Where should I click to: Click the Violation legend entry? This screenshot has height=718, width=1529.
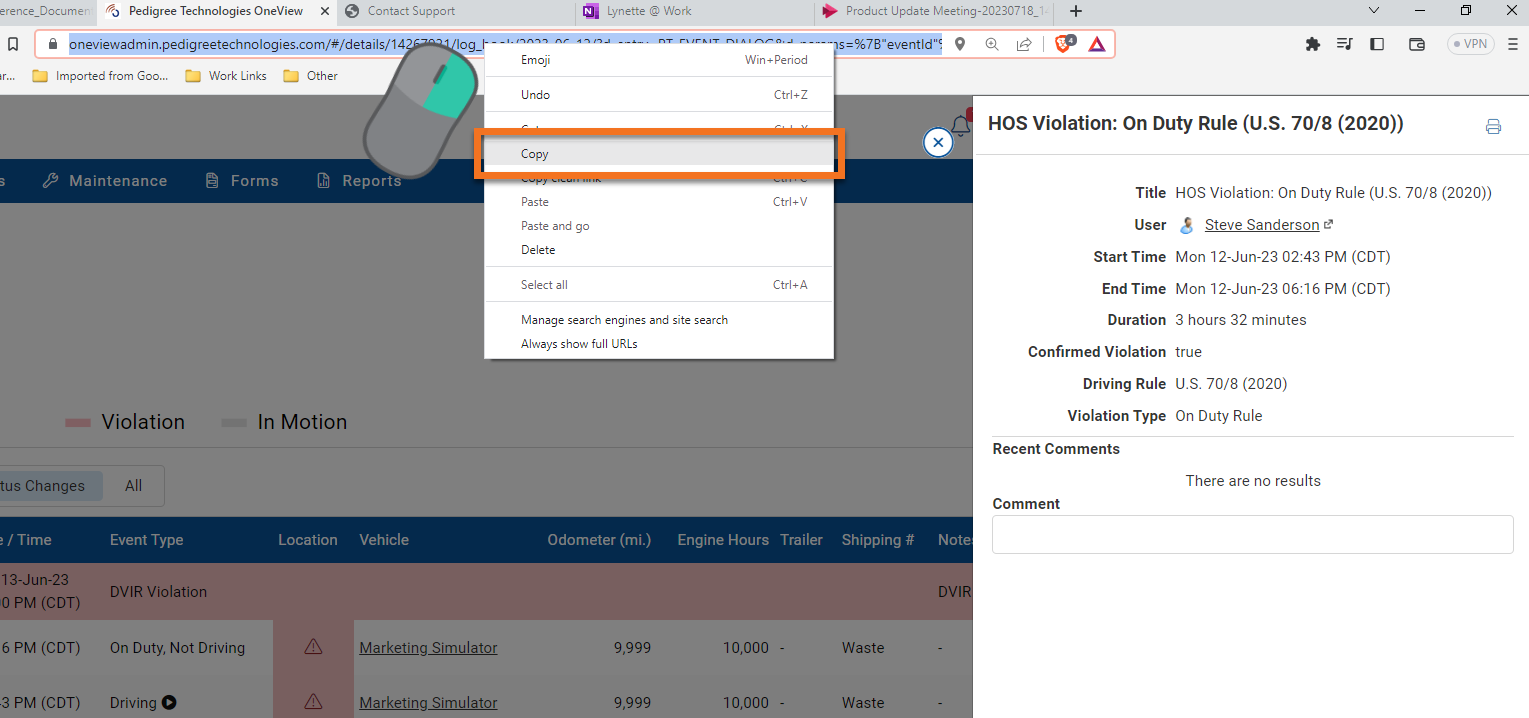point(125,422)
